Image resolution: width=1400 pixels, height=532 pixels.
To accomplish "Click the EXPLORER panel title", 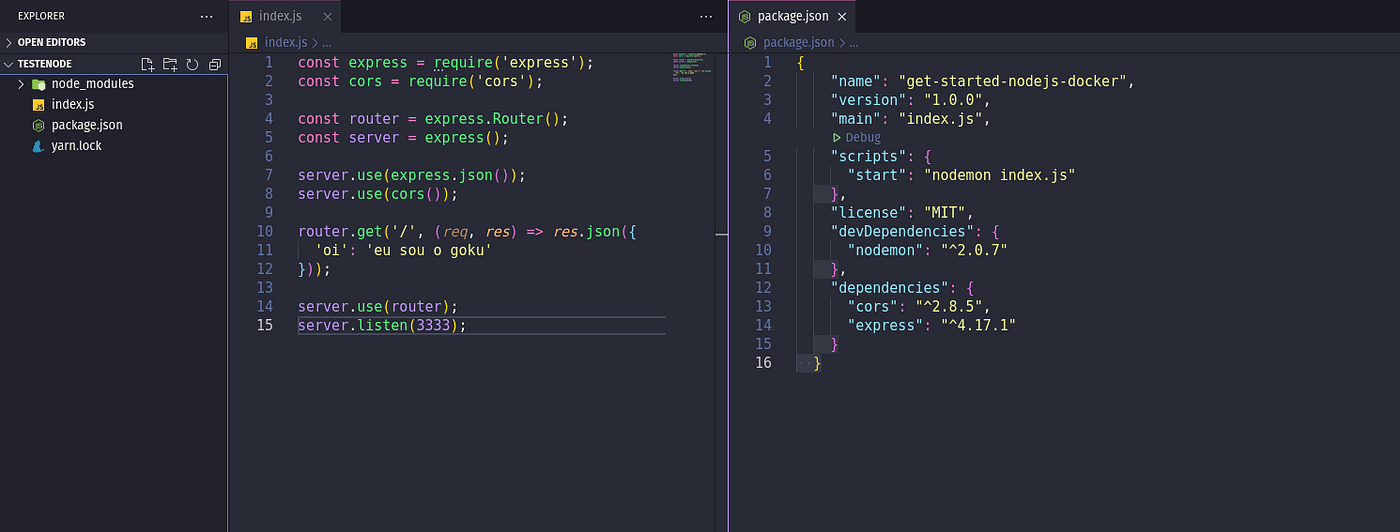I will pyautogui.click(x=41, y=17).
